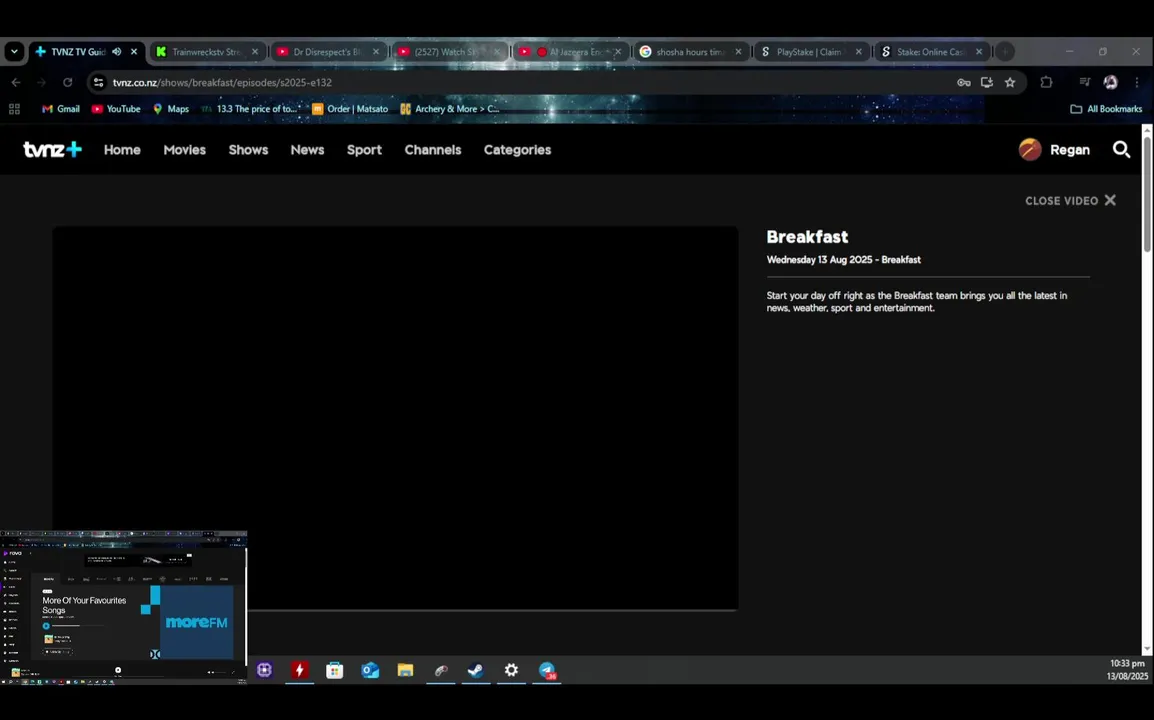The width and height of the screenshot is (1154, 720).
Task: Open Chrome three-dot menu
Action: coord(1137,82)
